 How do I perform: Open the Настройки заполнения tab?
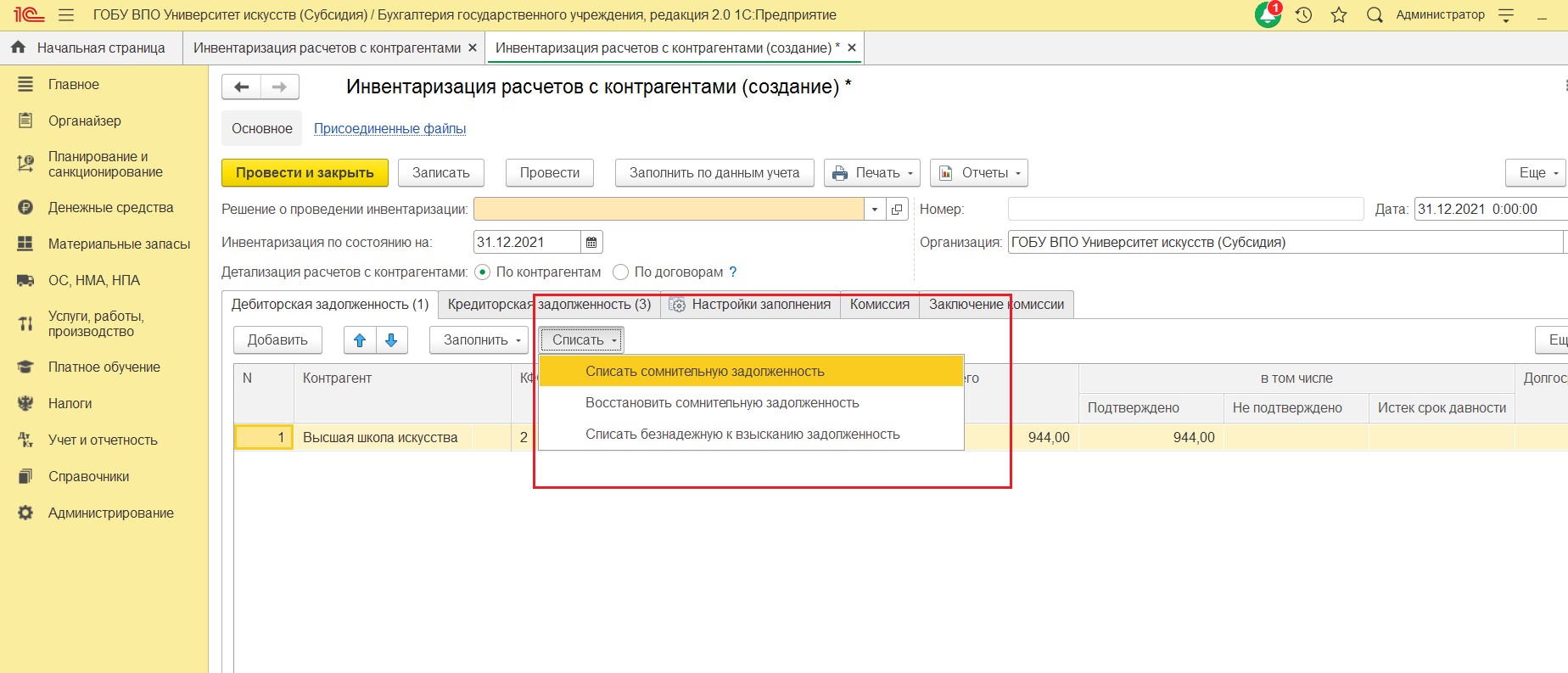tap(750, 305)
